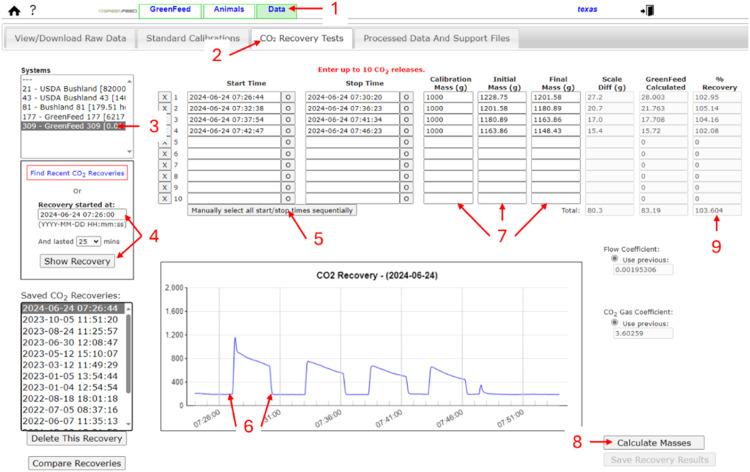Clear release row 7 using its X button
The width and height of the screenshot is (750, 472).
pyautogui.click(x=165, y=165)
